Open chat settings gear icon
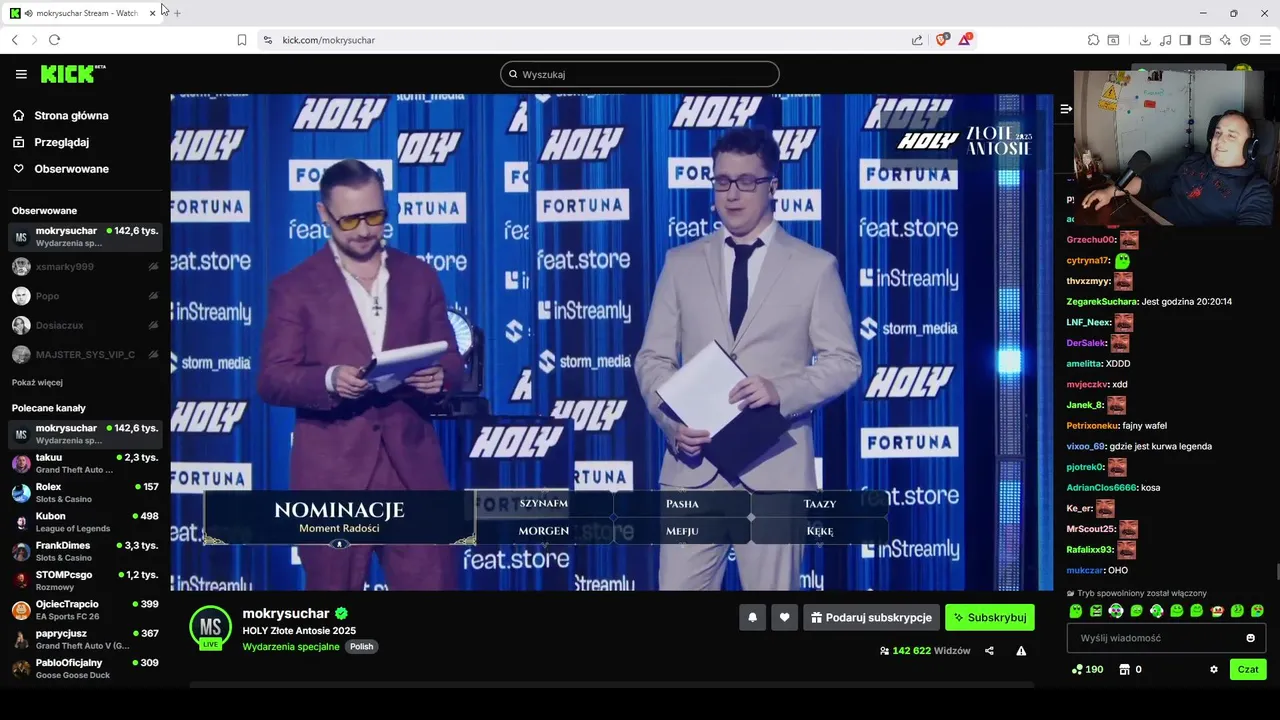This screenshot has width=1280, height=720. point(1214,669)
